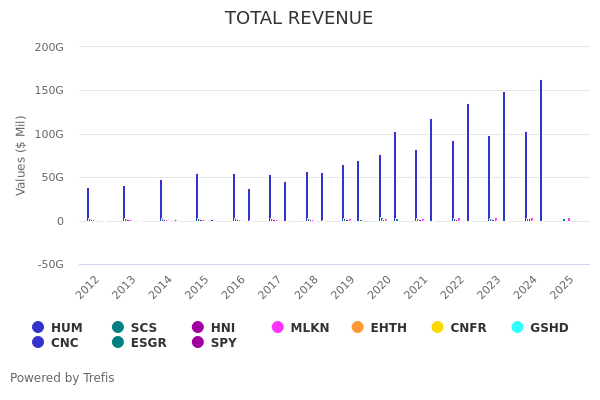This screenshot has height=400, width=600.
Task: Click the cyan GSHD legend circle
Action: click(517, 327)
